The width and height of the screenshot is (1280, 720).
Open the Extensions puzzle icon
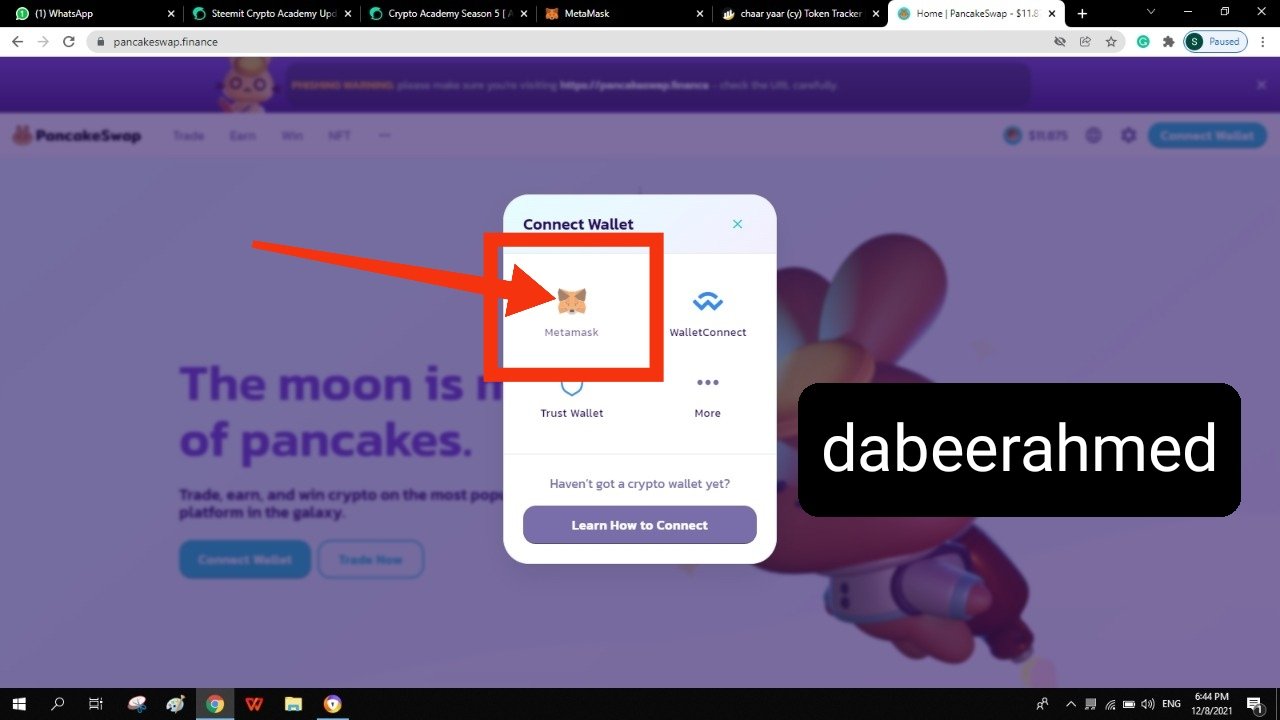coord(1168,42)
